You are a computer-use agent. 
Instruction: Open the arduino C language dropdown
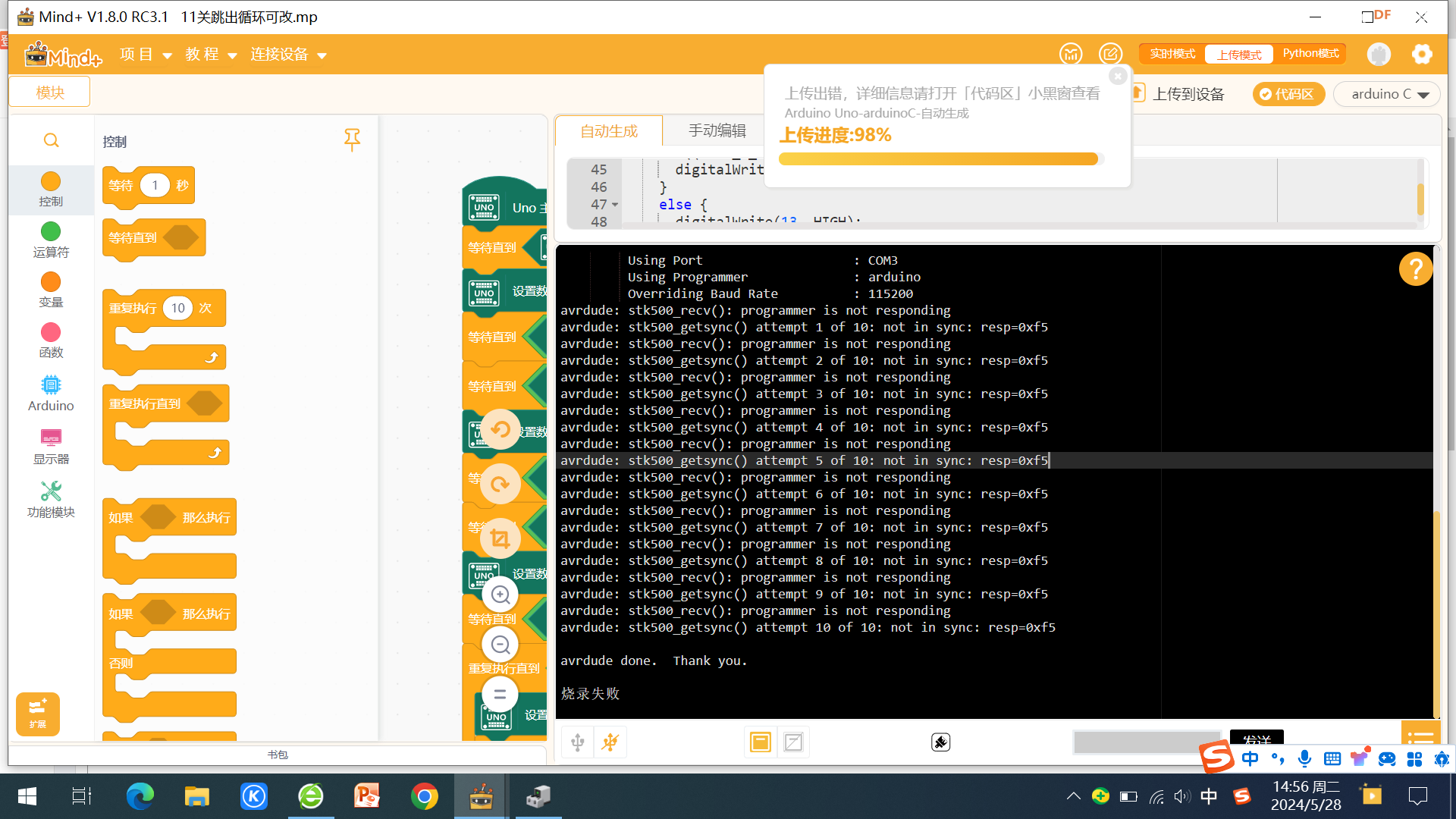point(1387,94)
